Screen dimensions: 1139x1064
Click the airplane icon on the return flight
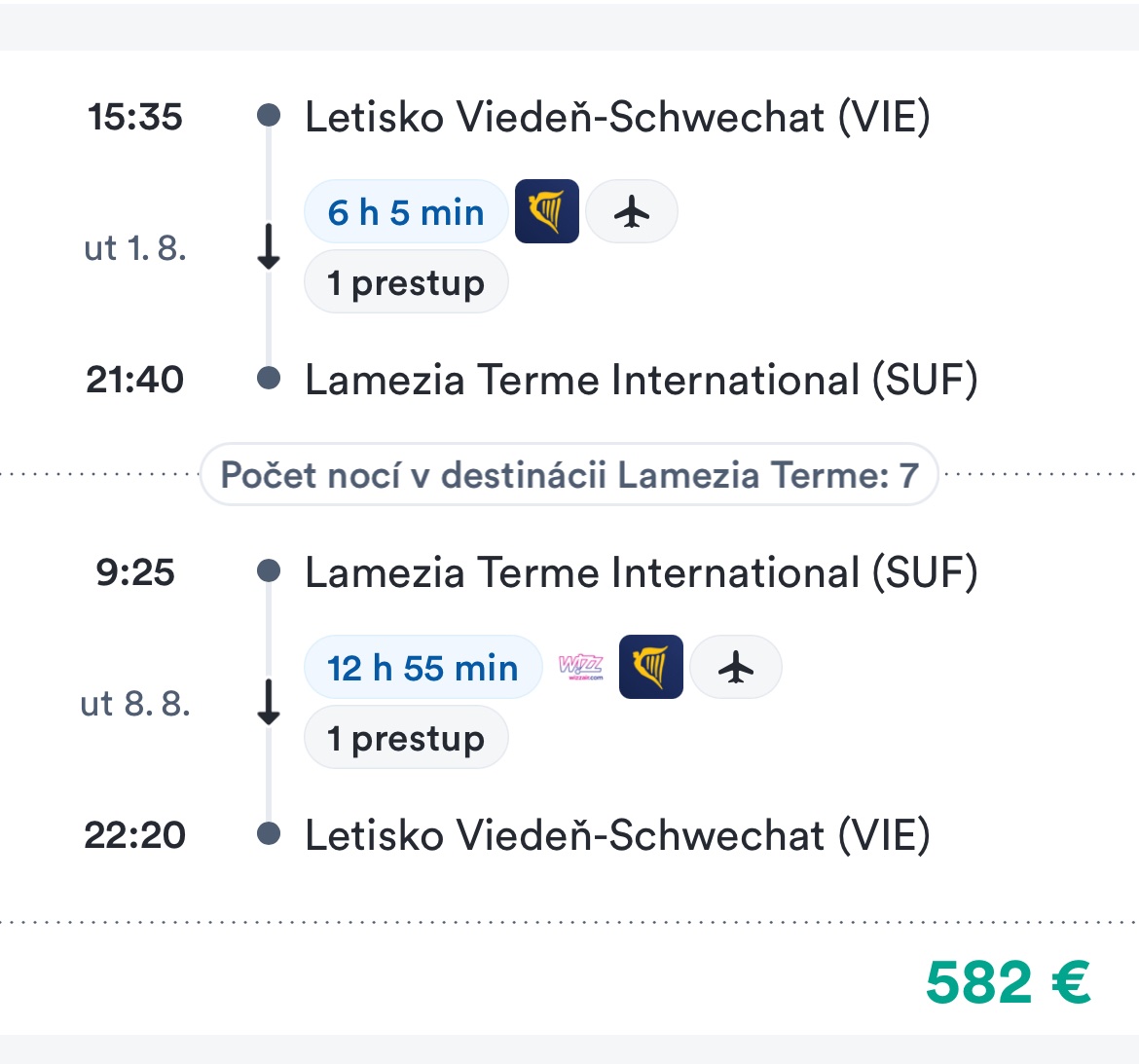(x=736, y=667)
